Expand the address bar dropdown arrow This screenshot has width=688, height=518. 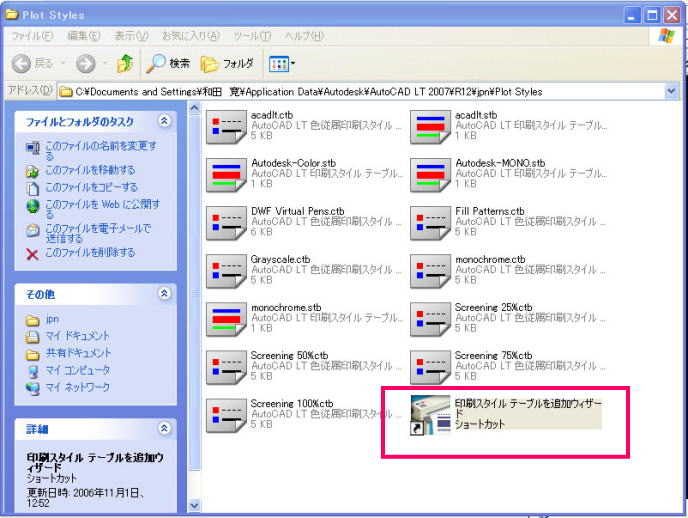pyautogui.click(x=671, y=91)
